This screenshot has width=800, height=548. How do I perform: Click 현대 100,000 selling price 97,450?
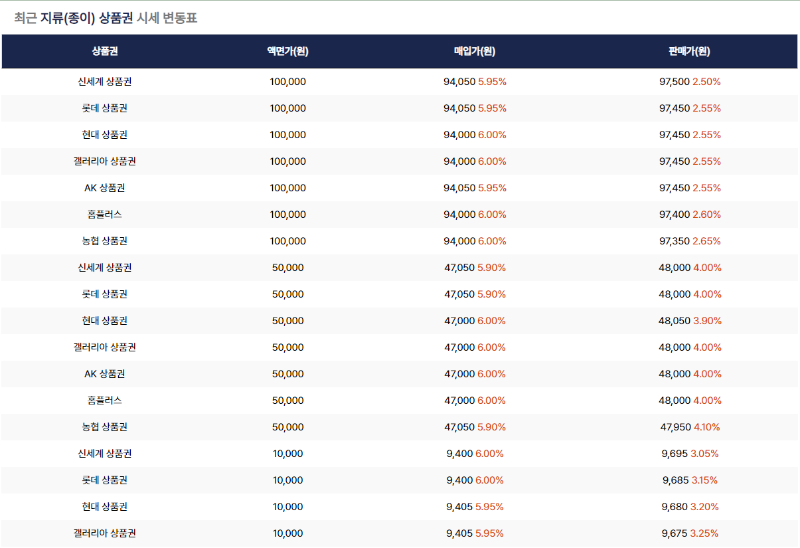[x=674, y=135]
